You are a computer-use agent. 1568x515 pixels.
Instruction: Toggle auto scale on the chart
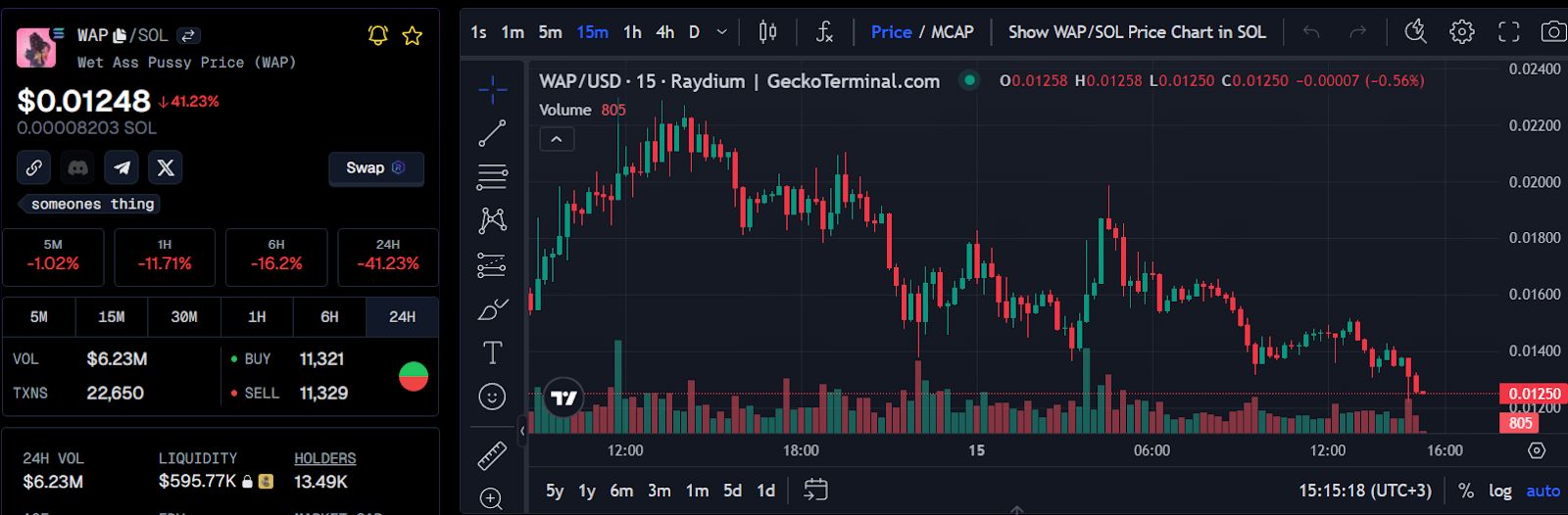tap(1543, 491)
